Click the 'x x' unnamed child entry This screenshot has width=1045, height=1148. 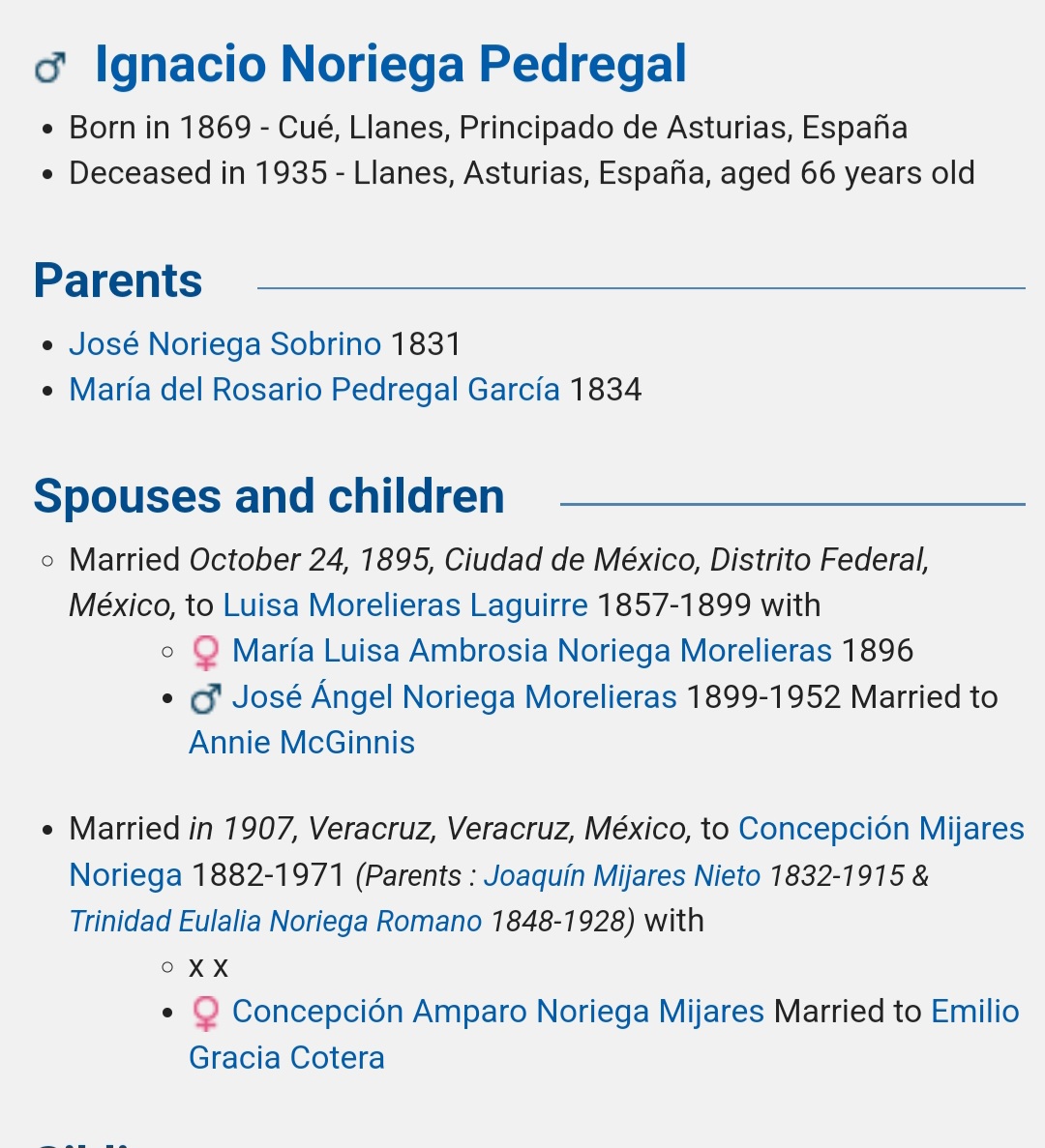(x=208, y=966)
